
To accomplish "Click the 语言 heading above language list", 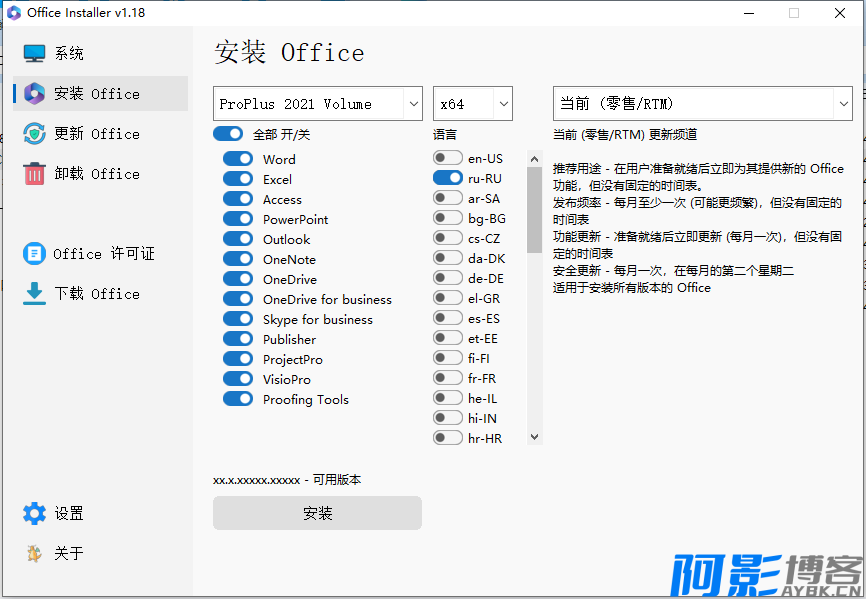I will point(445,134).
